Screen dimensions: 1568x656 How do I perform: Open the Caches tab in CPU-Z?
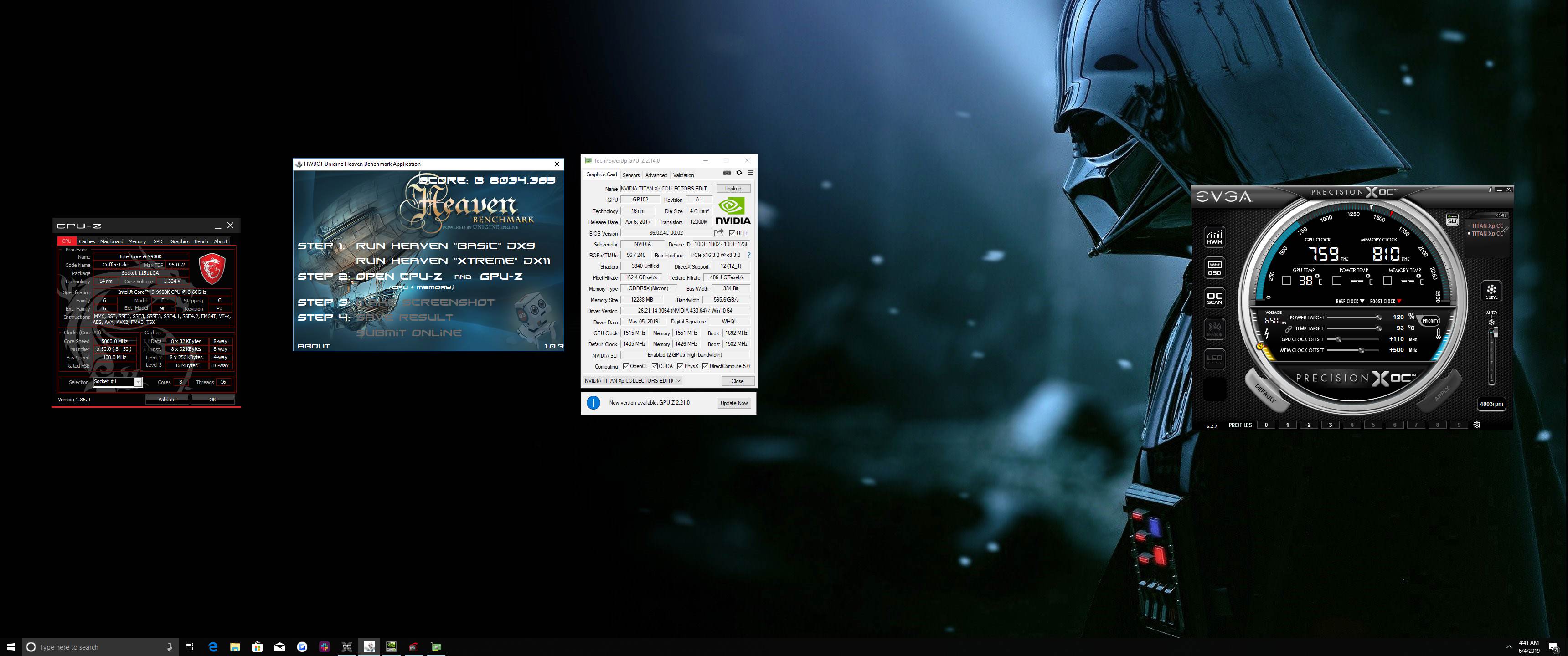(87, 241)
